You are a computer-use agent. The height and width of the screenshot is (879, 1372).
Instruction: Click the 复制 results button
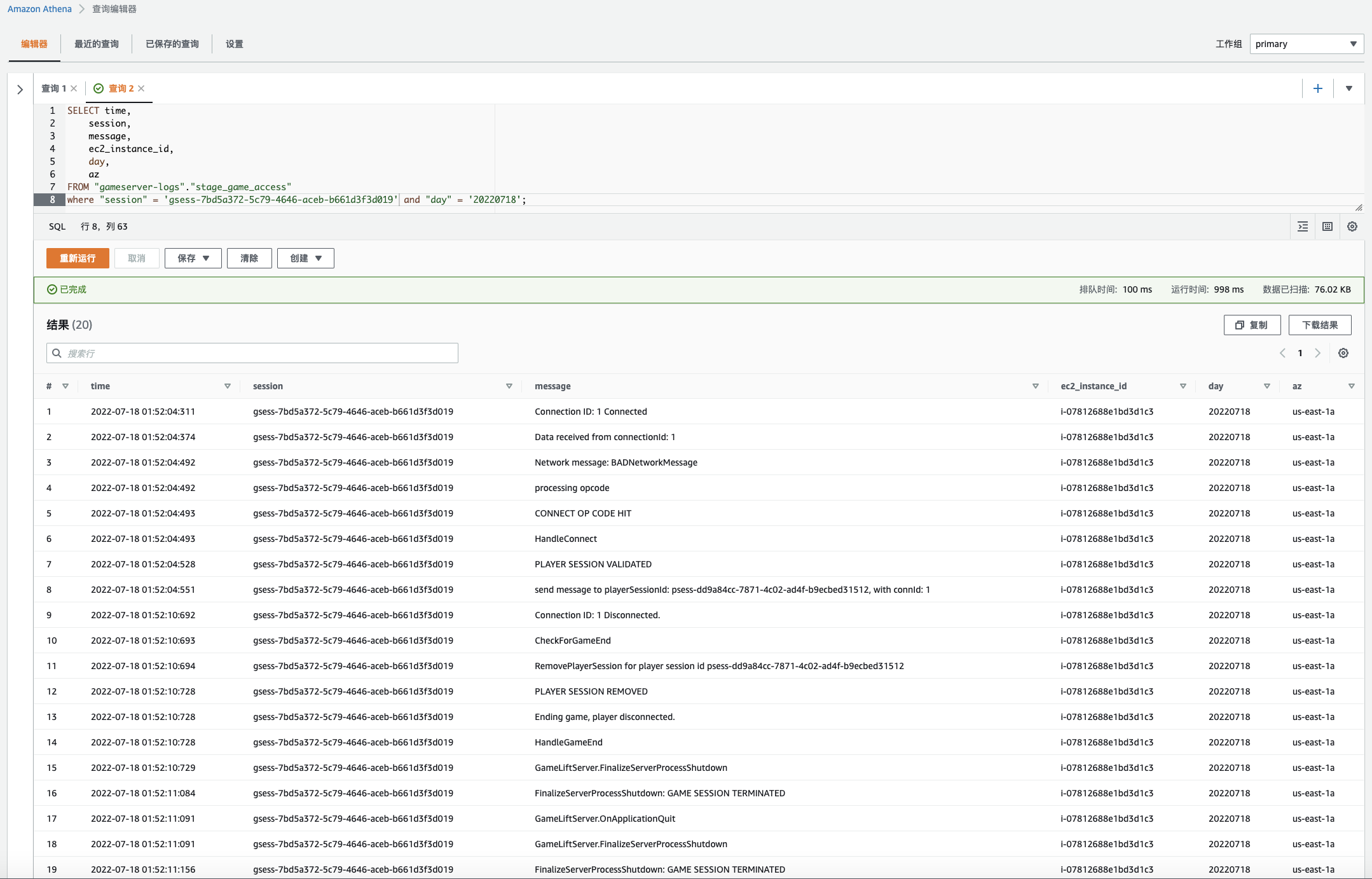coord(1252,325)
